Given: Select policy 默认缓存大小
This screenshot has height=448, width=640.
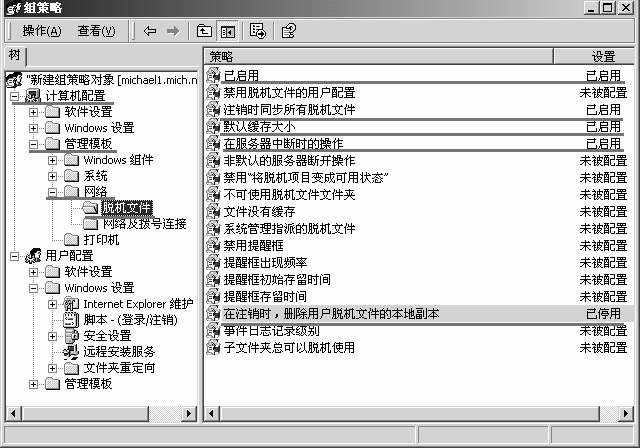Looking at the screenshot, I should click(259, 127).
